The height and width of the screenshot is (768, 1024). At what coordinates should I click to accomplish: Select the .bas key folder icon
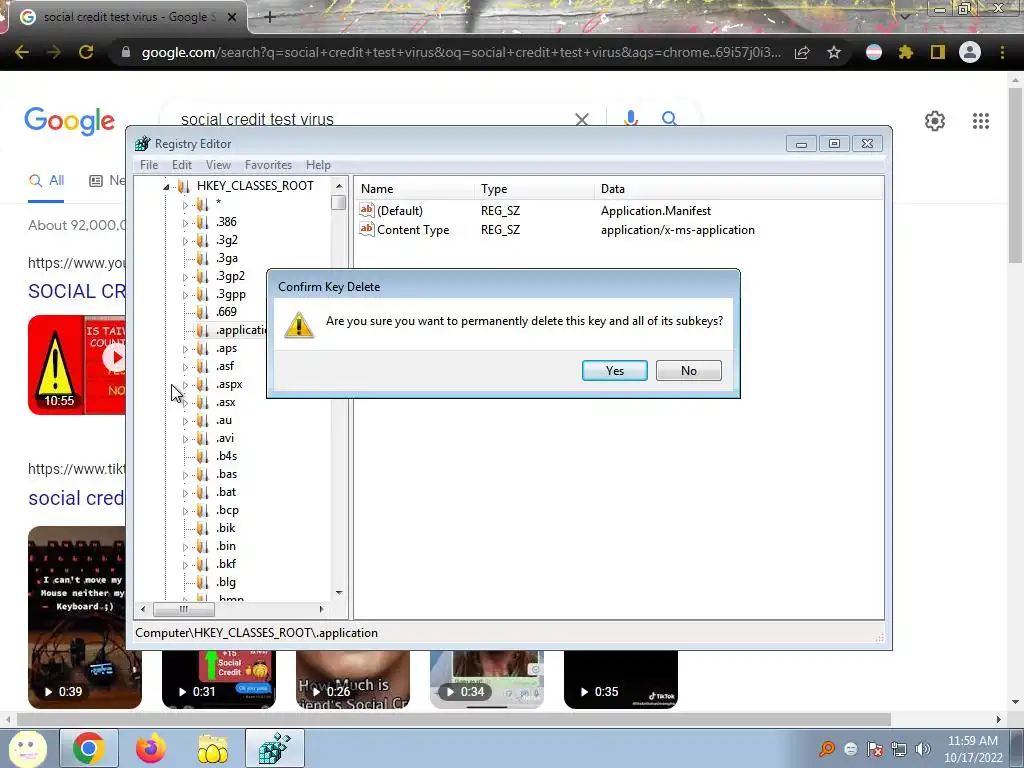point(202,474)
